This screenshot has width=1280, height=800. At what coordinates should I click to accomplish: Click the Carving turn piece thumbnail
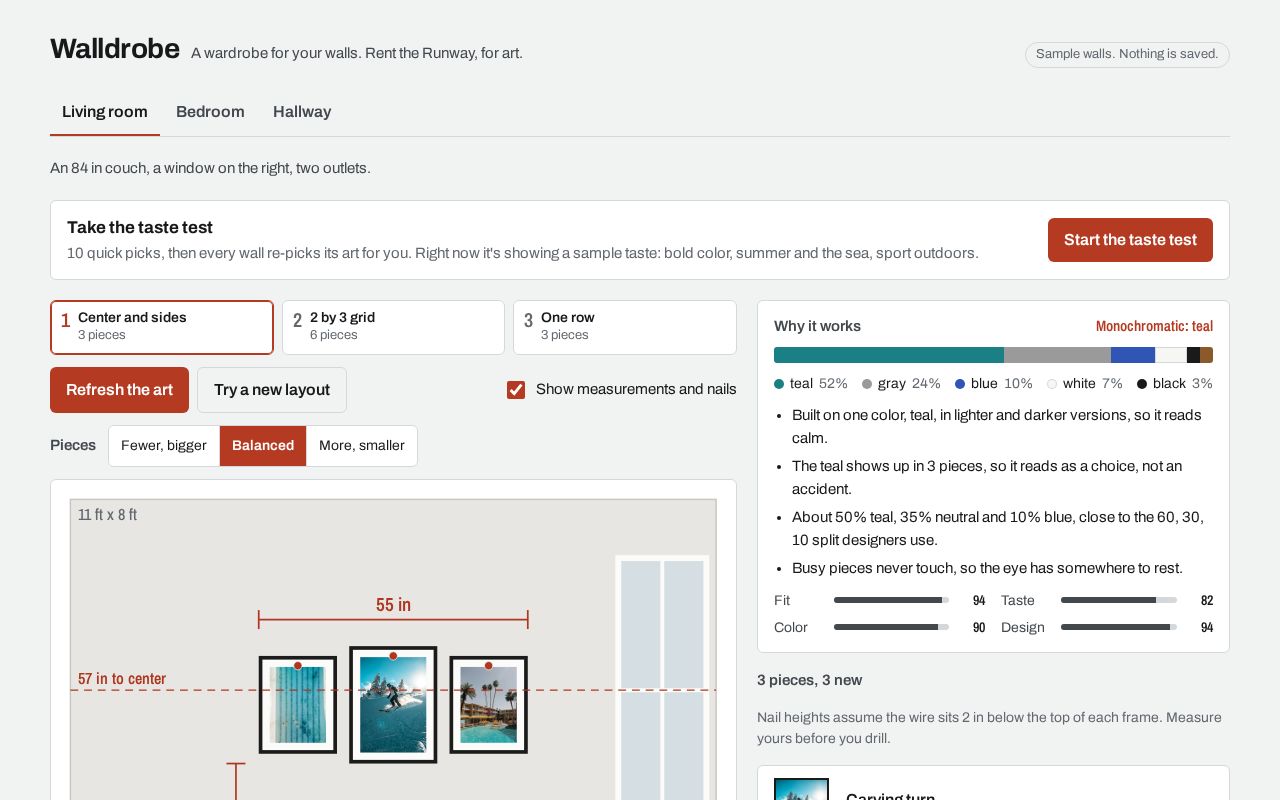pyautogui.click(x=801, y=789)
